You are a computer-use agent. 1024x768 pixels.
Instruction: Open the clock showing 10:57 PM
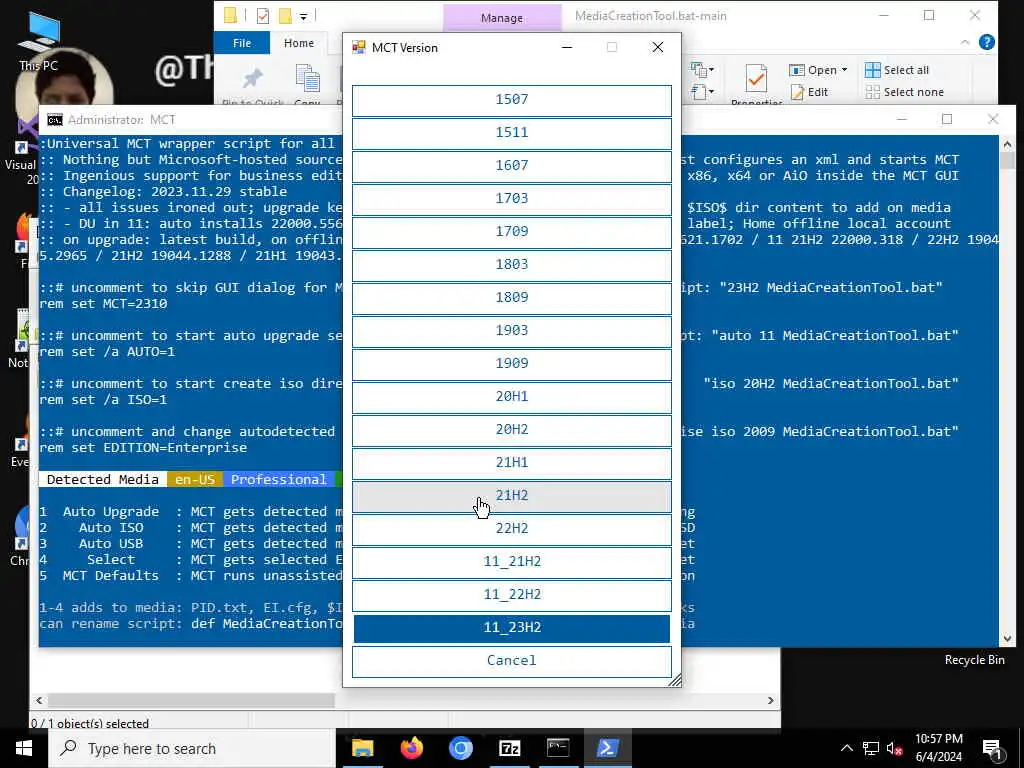[x=938, y=748]
